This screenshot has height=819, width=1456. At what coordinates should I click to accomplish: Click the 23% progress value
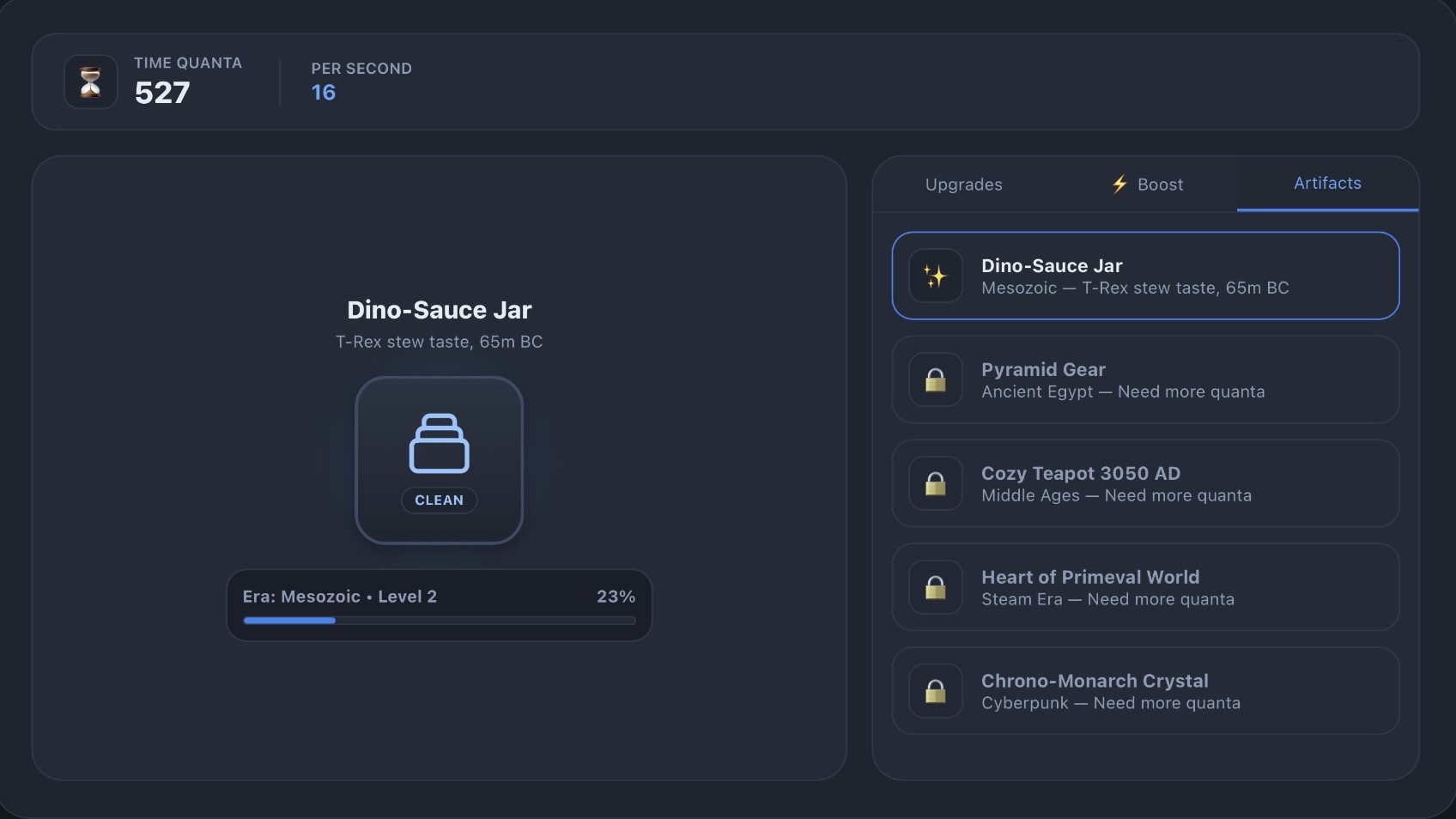coord(616,597)
